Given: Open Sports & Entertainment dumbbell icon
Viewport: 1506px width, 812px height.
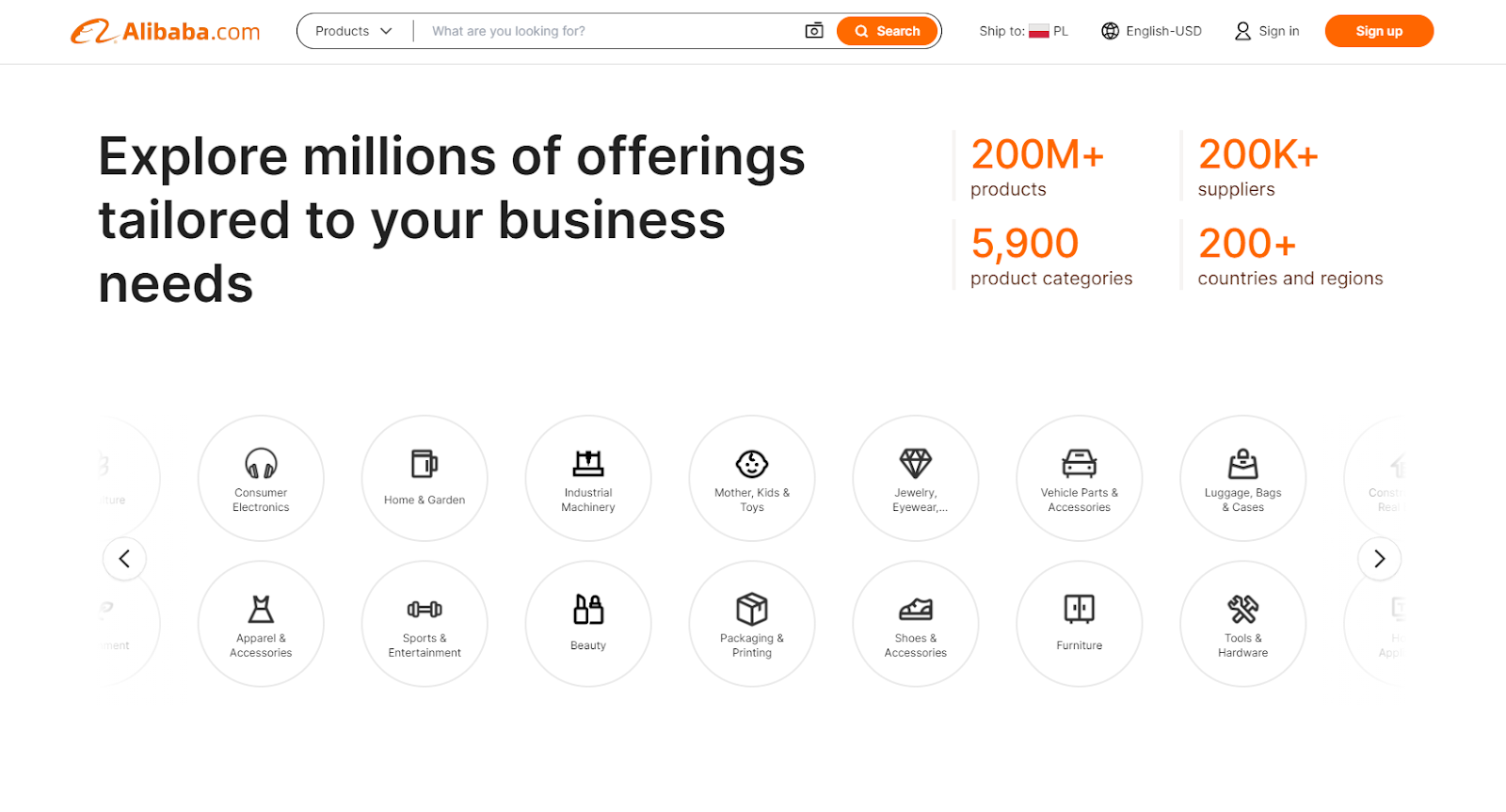Looking at the screenshot, I should (425, 610).
